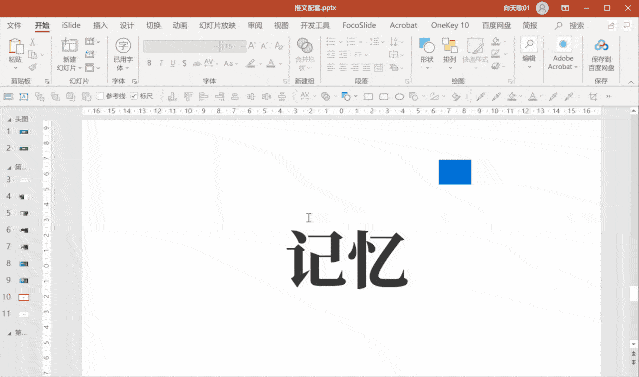Click the Adobe Acrobat ribbon icon
This screenshot has width=639, height=377.
click(563, 44)
